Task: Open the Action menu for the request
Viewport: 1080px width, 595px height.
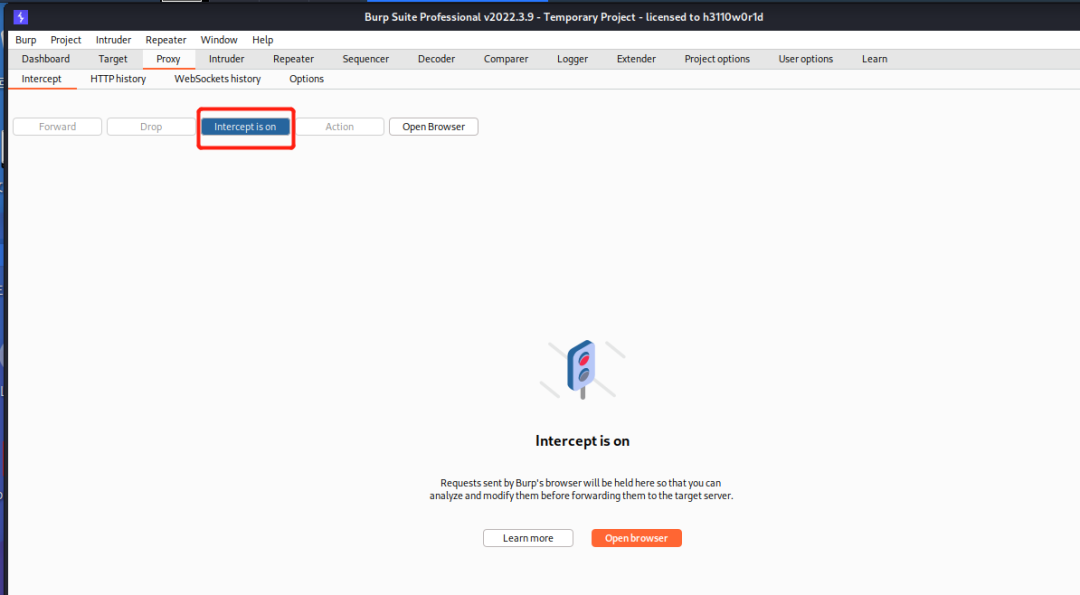Action: [339, 126]
